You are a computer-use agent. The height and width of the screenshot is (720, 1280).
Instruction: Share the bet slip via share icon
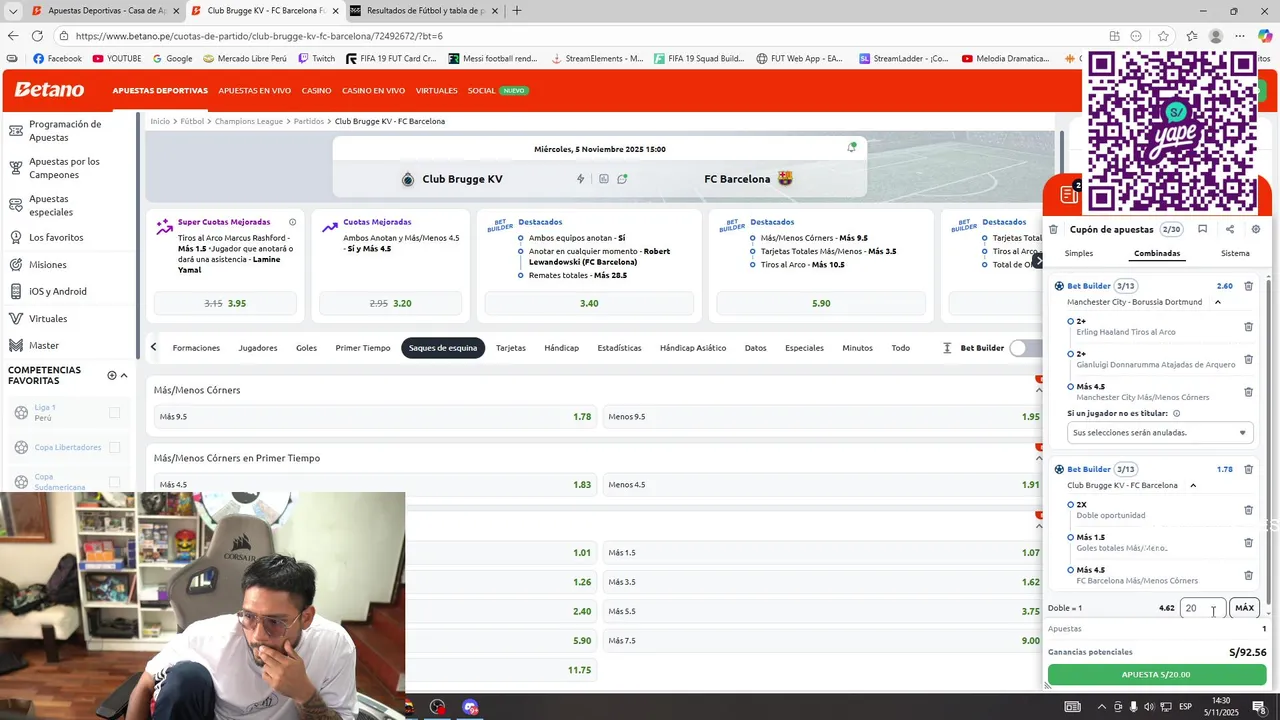tap(1229, 229)
